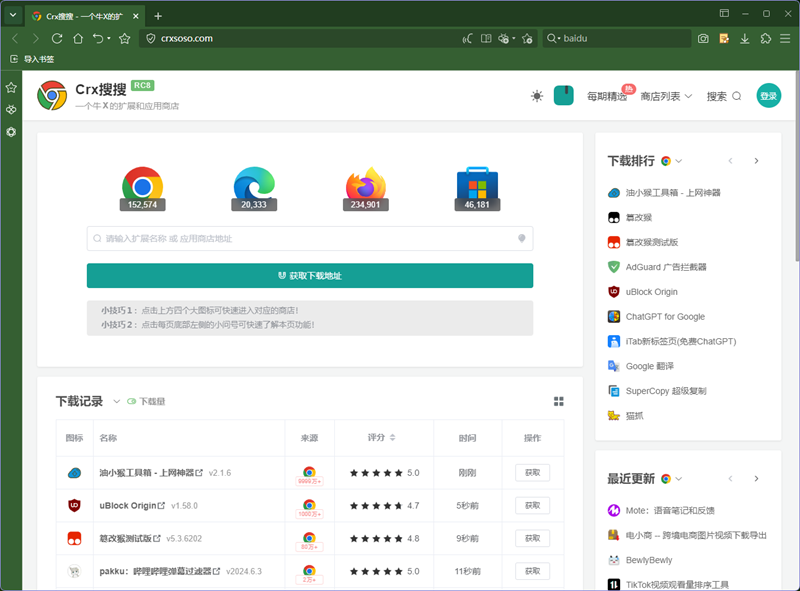This screenshot has height=591, width=800.
Task: Click 获取 for uBlock Origin row
Action: point(532,505)
